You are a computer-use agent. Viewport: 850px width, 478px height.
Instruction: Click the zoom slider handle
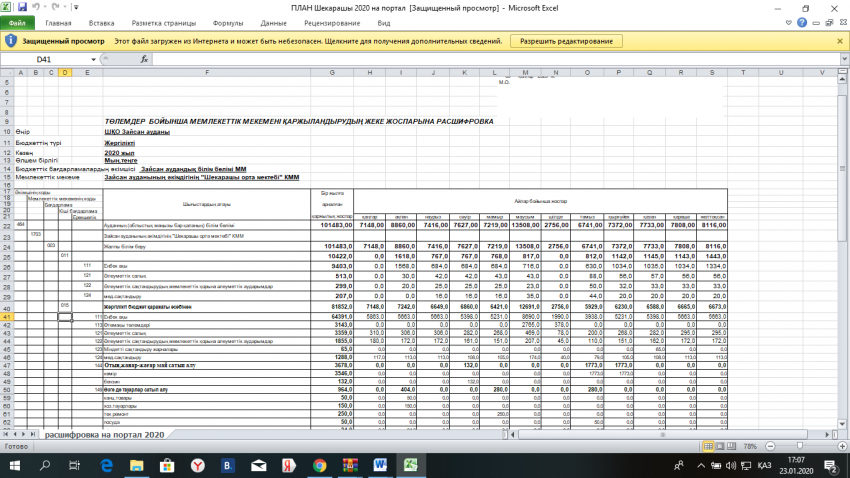pyautogui.click(x=800, y=446)
